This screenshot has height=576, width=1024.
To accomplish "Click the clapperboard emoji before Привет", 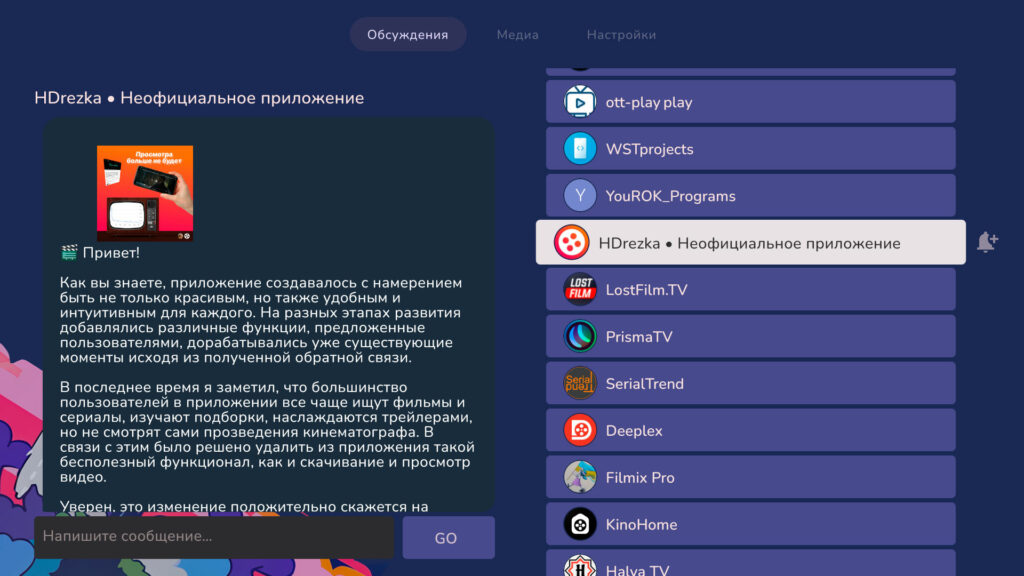I will coord(69,252).
